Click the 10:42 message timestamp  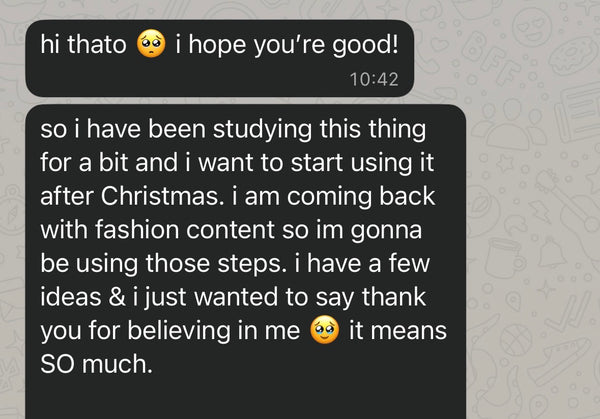coord(375,79)
